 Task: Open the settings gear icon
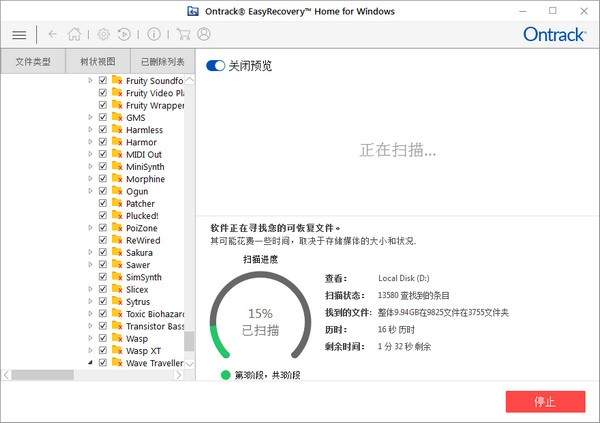tap(103, 34)
